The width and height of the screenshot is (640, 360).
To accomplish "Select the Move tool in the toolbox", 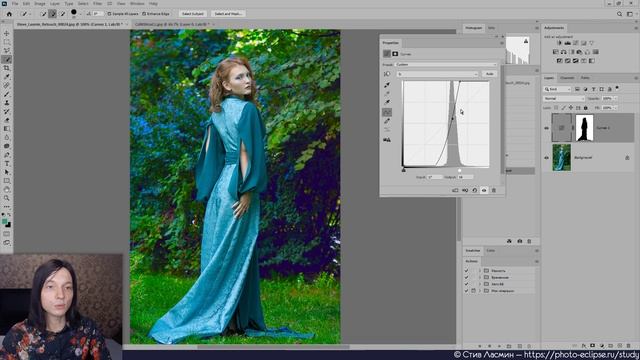I will [x=7, y=33].
